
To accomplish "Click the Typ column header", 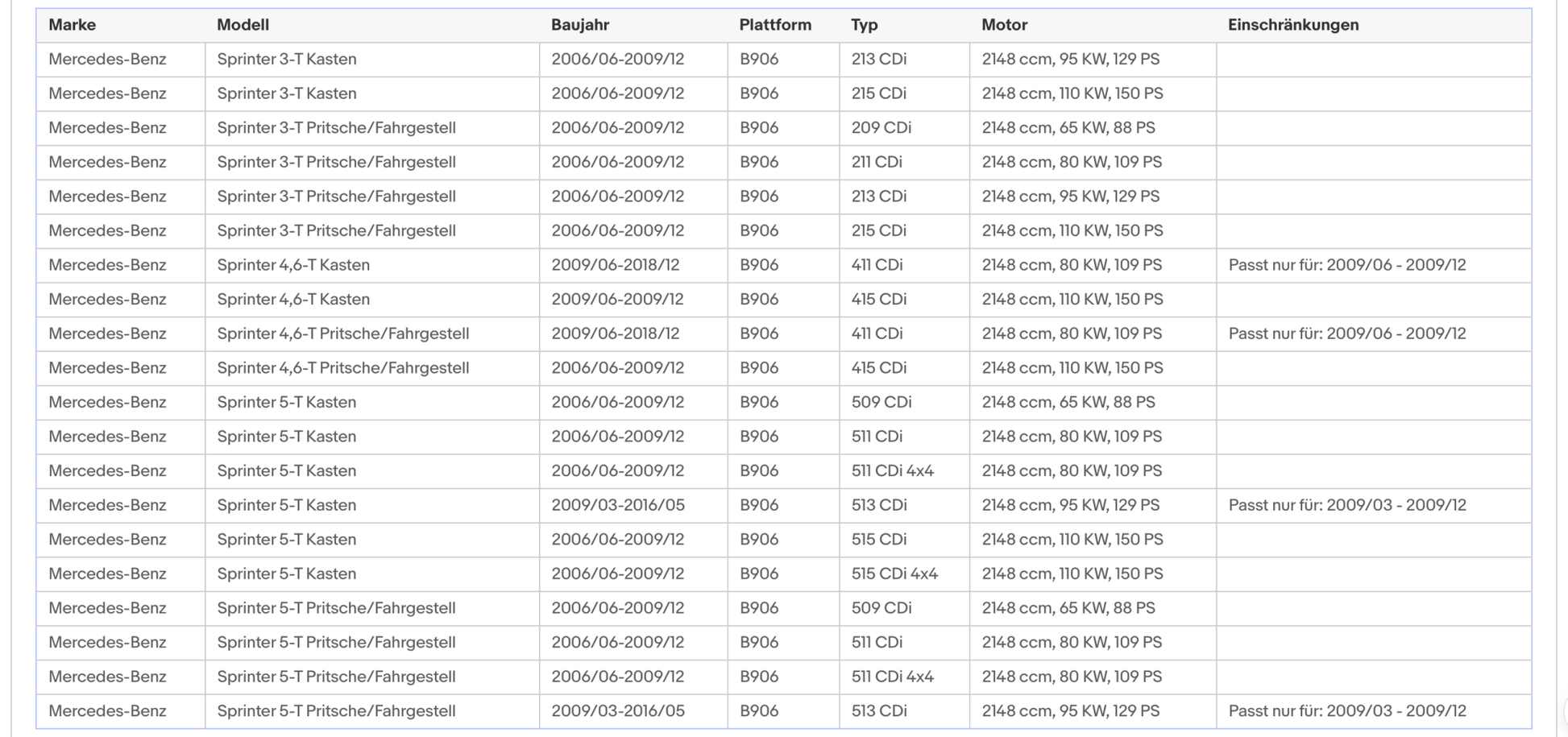I will [x=864, y=25].
